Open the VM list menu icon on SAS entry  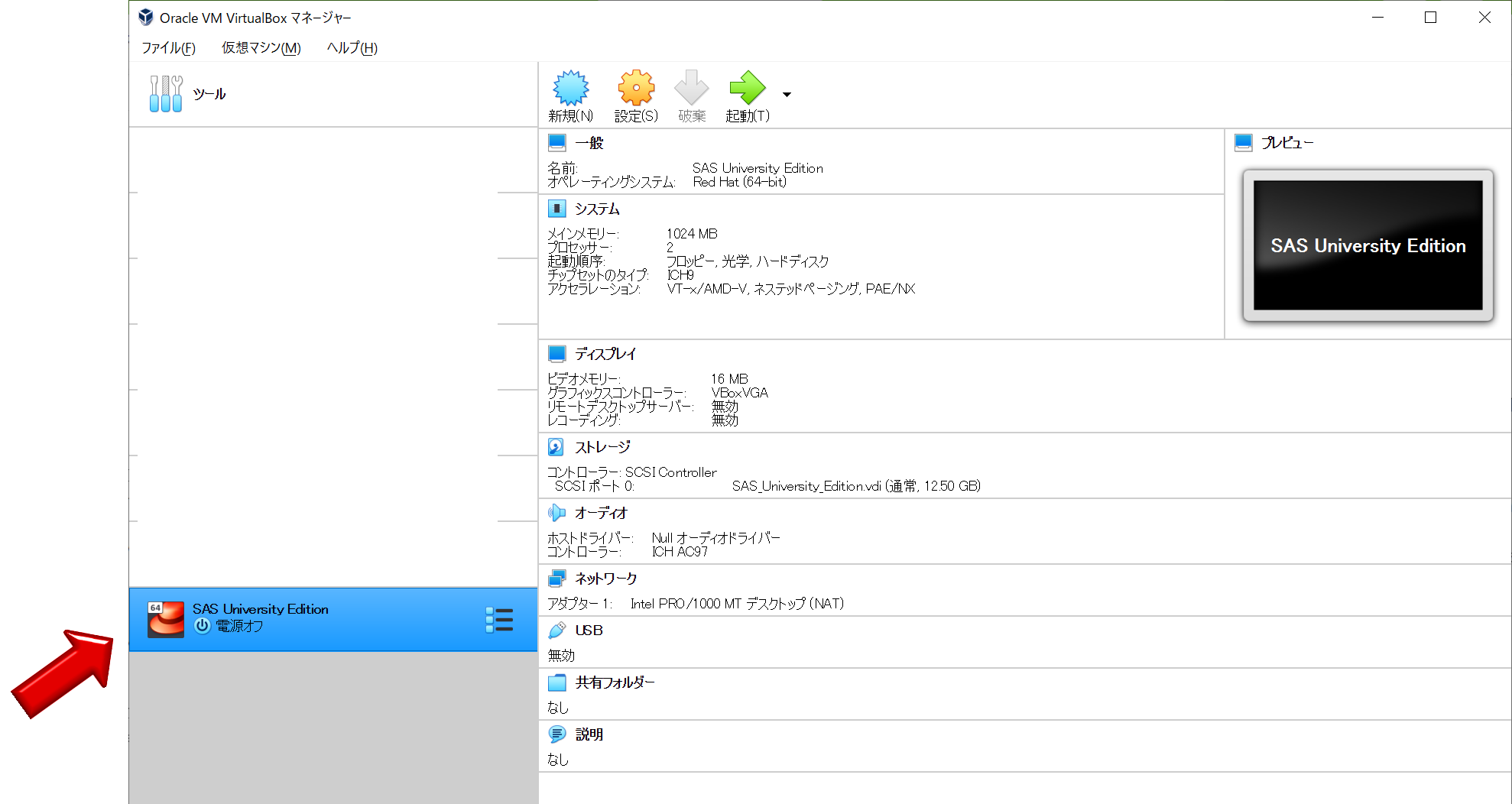(499, 620)
